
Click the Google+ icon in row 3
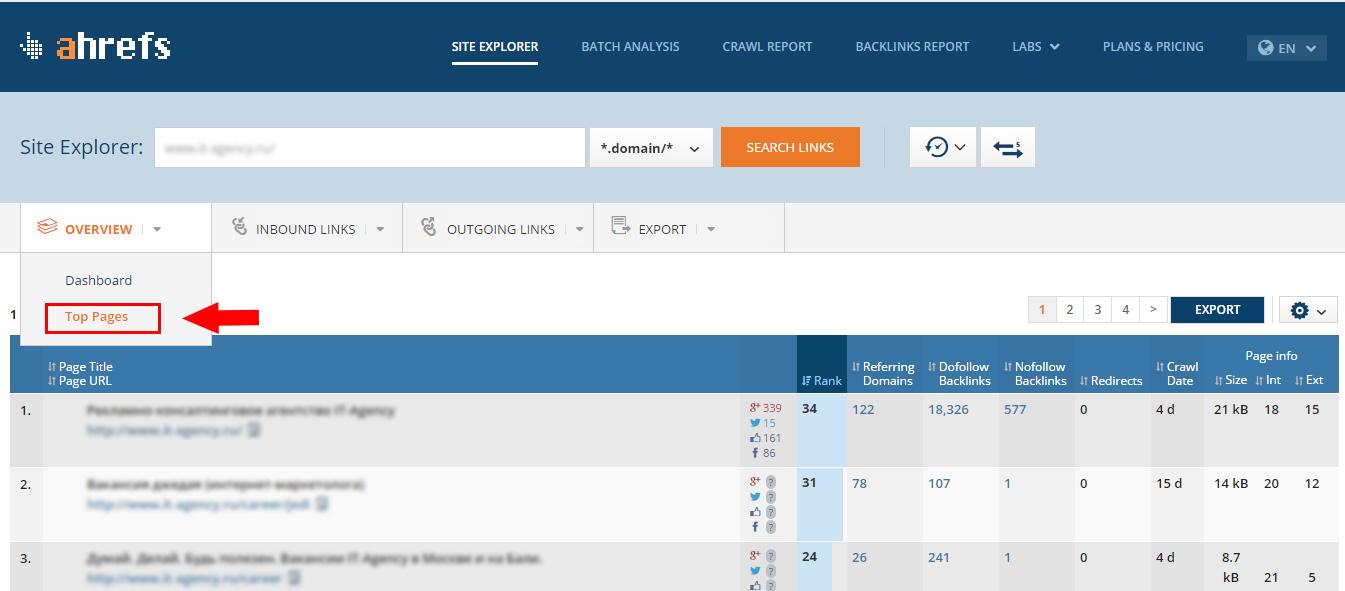click(x=755, y=556)
